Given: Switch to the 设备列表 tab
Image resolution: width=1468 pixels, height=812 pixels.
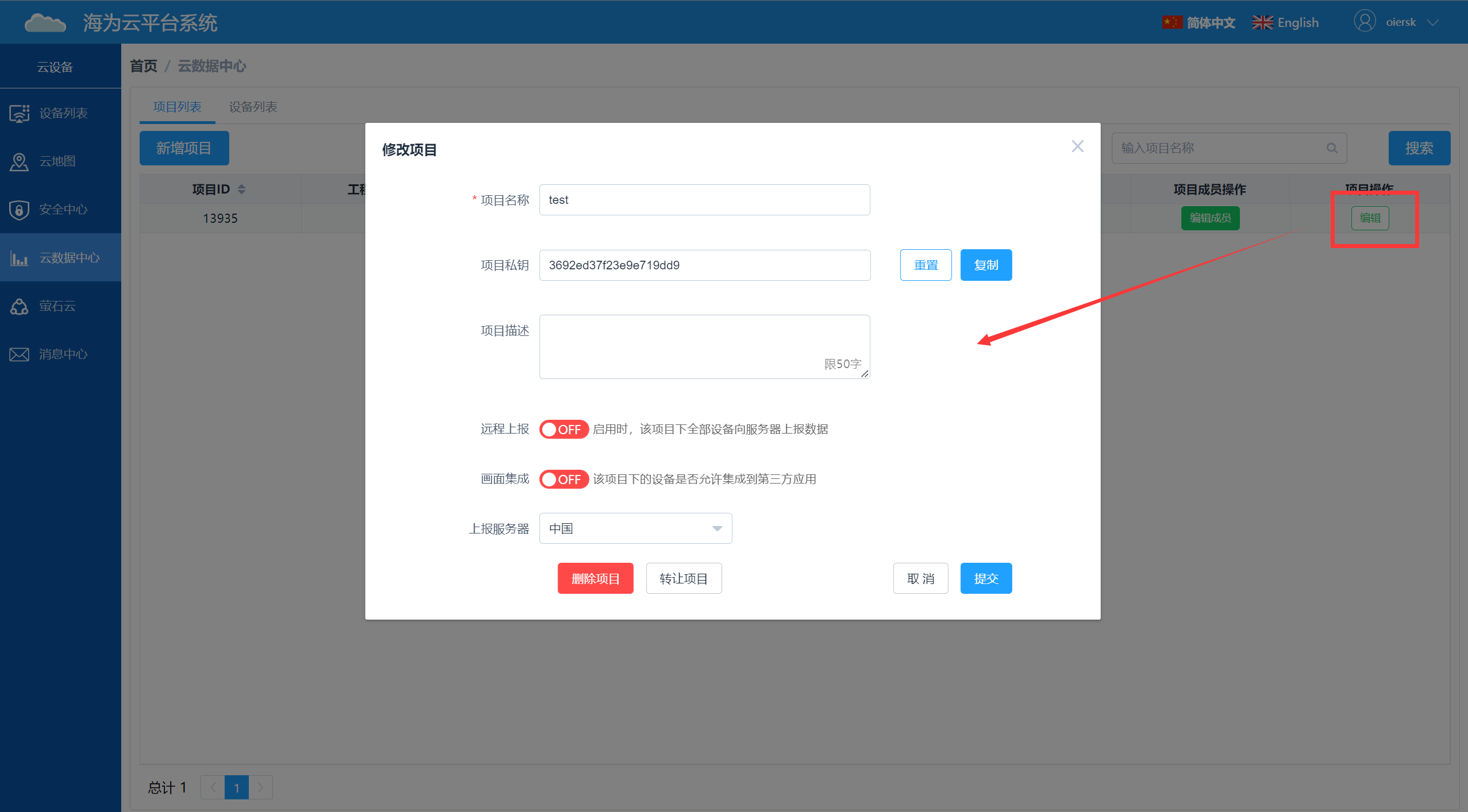Looking at the screenshot, I should click(x=253, y=107).
